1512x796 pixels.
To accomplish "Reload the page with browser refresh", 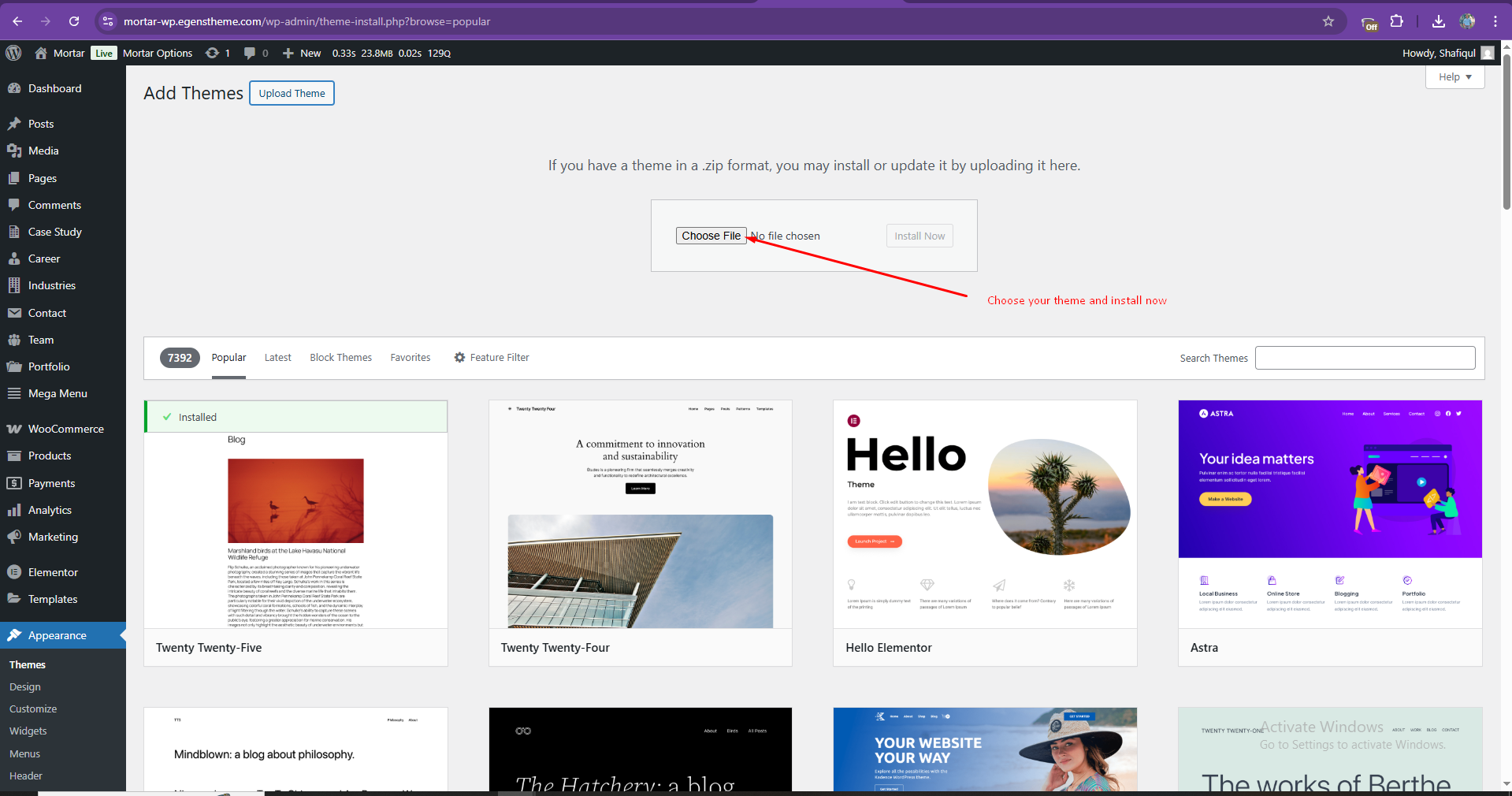I will [74, 21].
